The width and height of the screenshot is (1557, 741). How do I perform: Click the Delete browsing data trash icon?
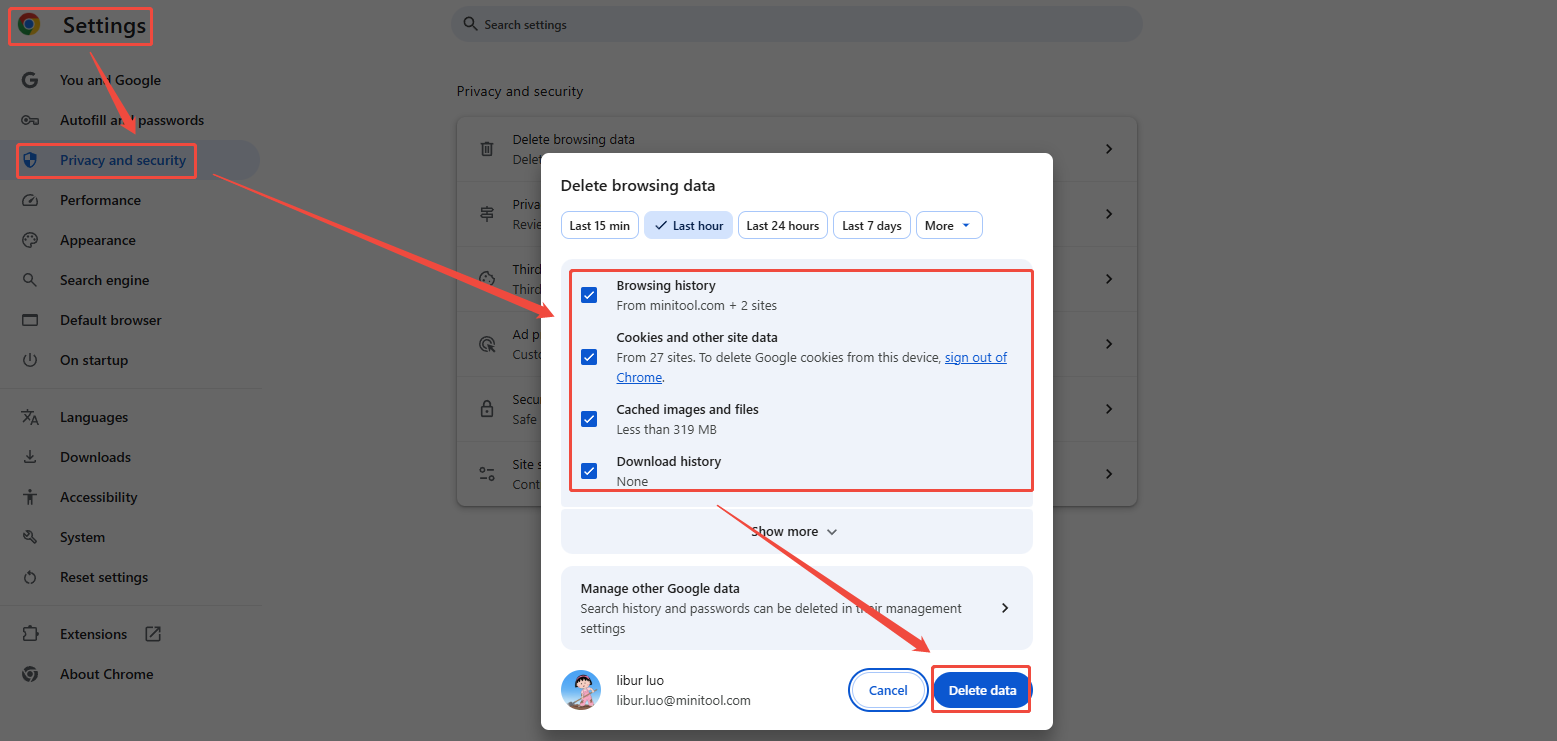click(485, 148)
